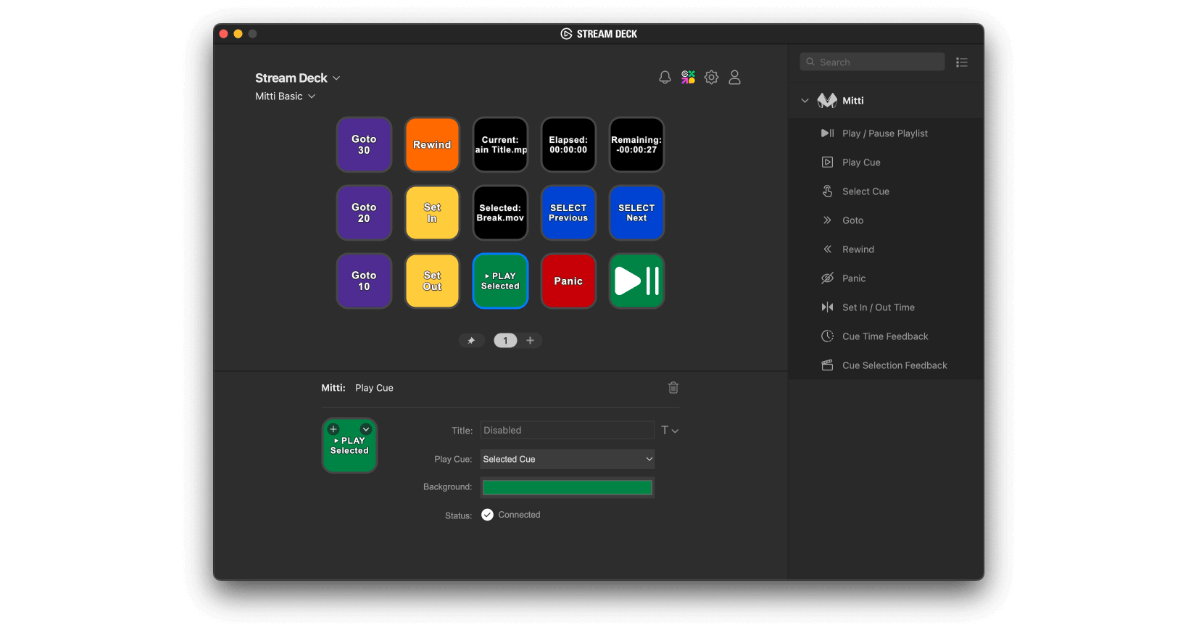Image resolution: width=1200 pixels, height=630 pixels.
Task: Open the notifications bell
Action: (x=665, y=77)
